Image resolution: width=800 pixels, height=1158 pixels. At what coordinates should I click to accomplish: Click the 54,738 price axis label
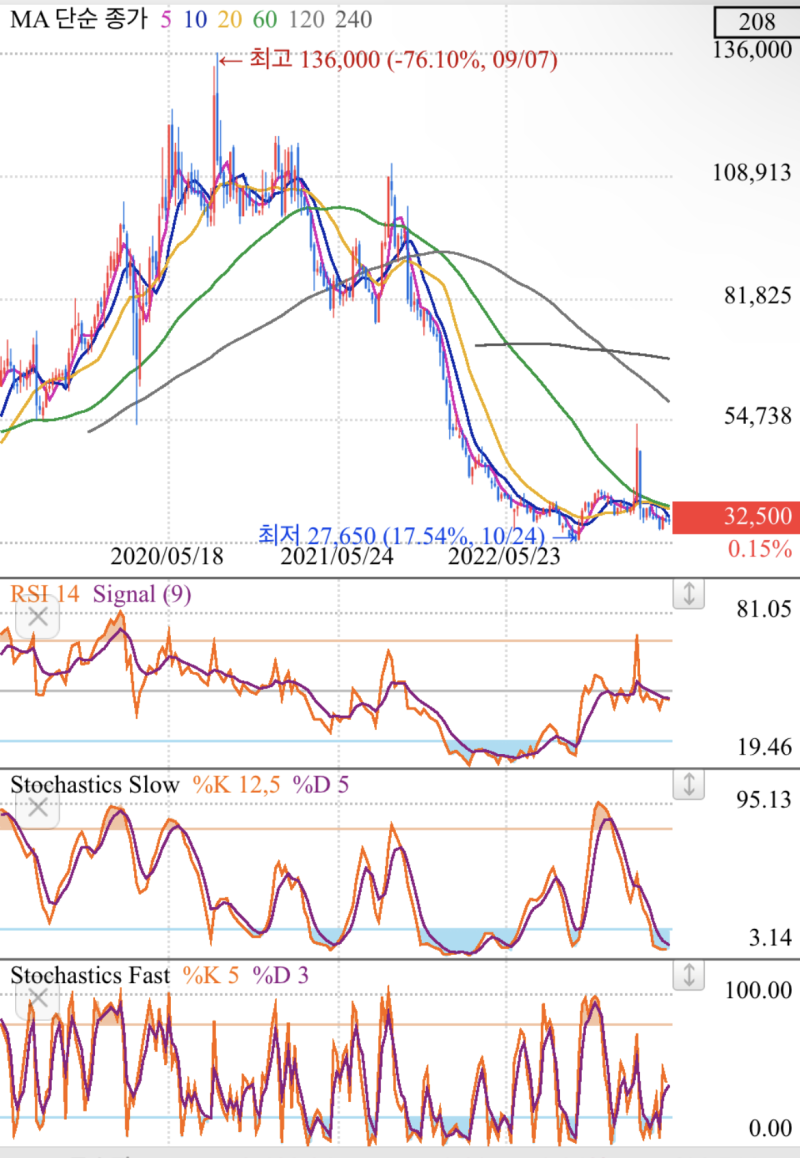tap(758, 416)
